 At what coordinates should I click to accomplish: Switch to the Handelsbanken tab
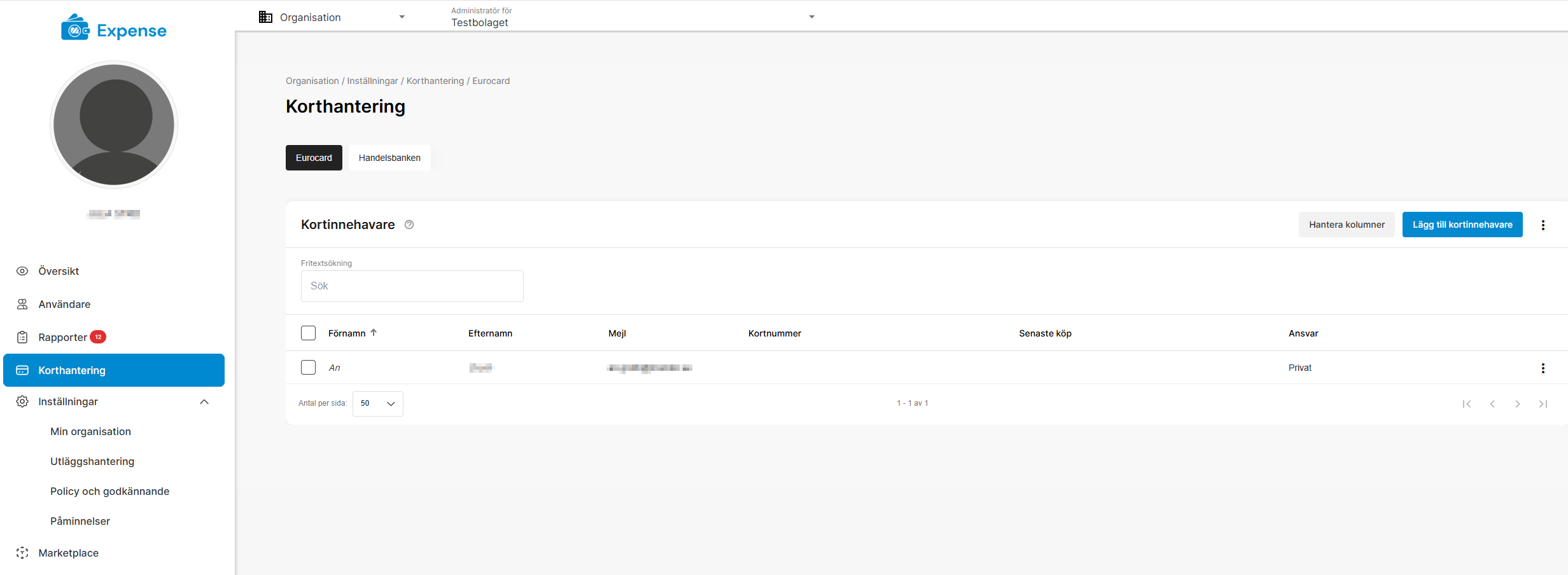click(389, 158)
